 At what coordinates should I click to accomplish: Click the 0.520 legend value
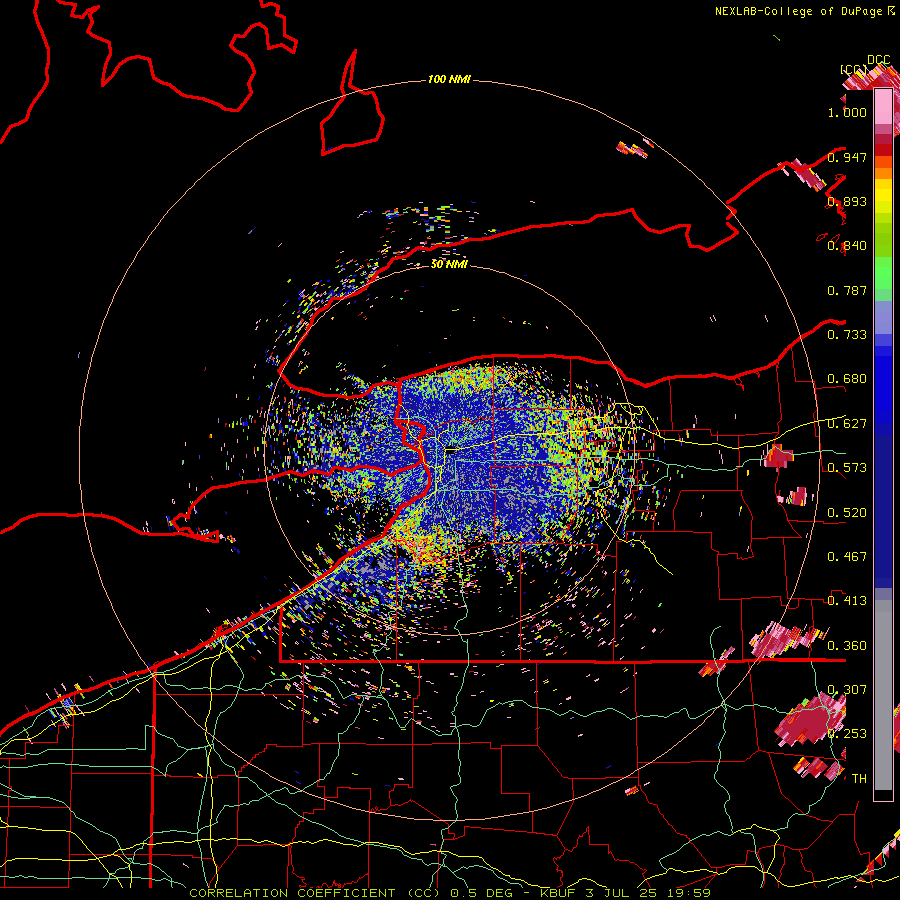pos(847,512)
